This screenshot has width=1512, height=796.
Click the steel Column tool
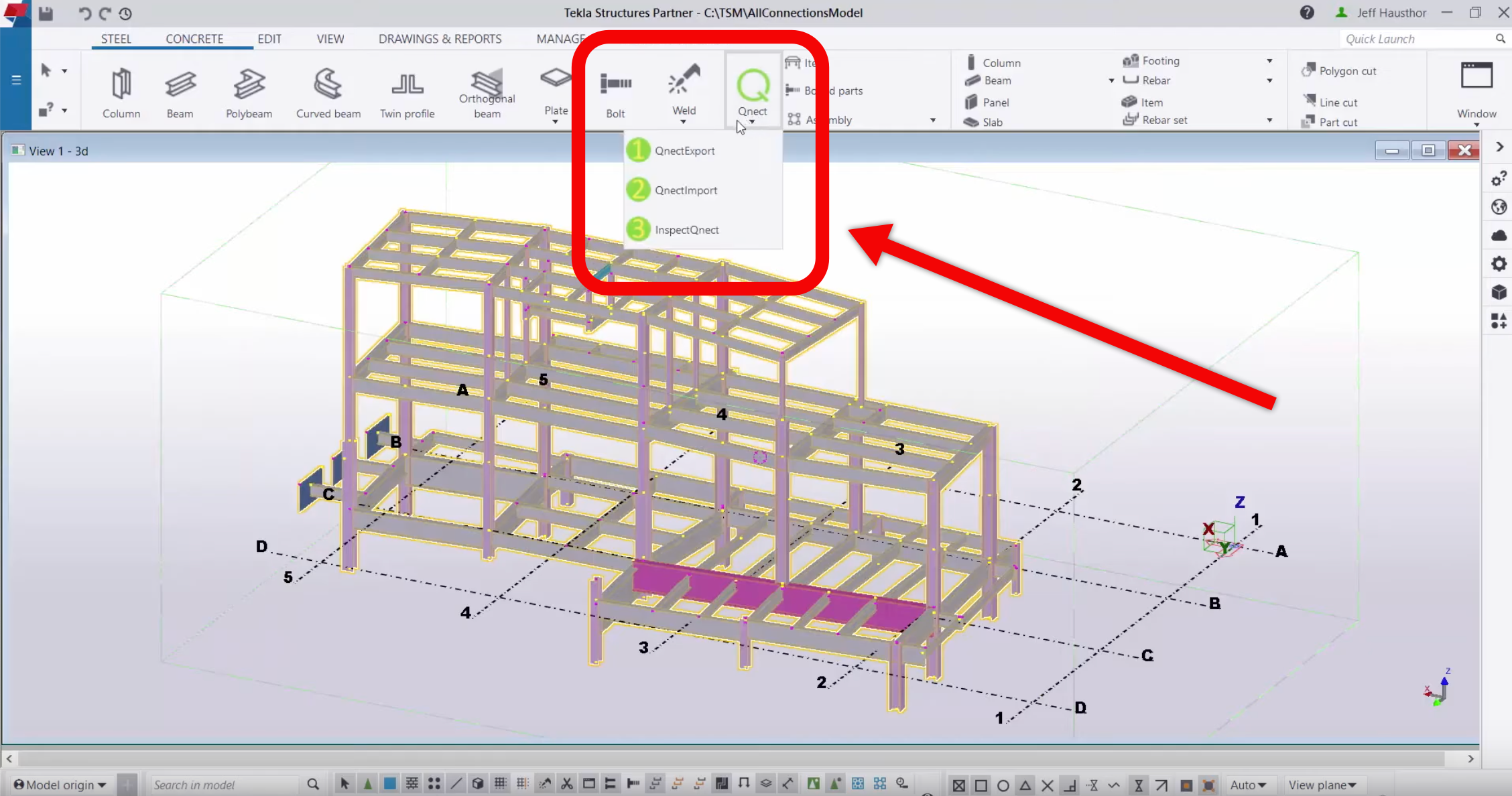click(x=121, y=92)
